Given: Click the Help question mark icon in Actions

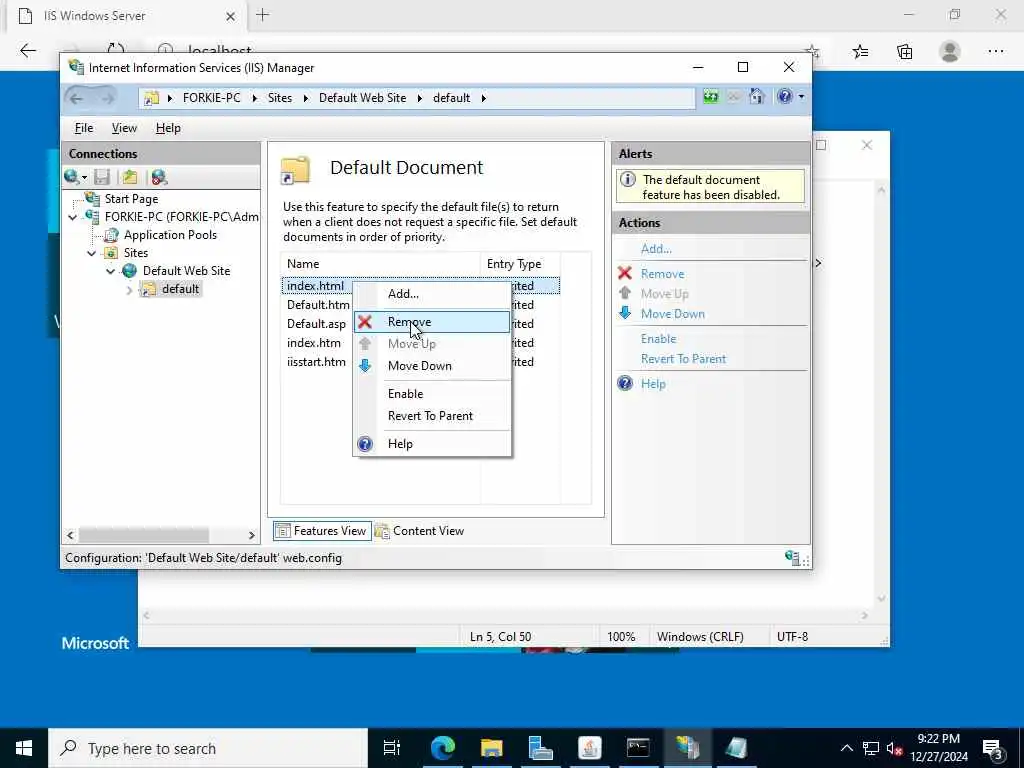Looking at the screenshot, I should (625, 383).
